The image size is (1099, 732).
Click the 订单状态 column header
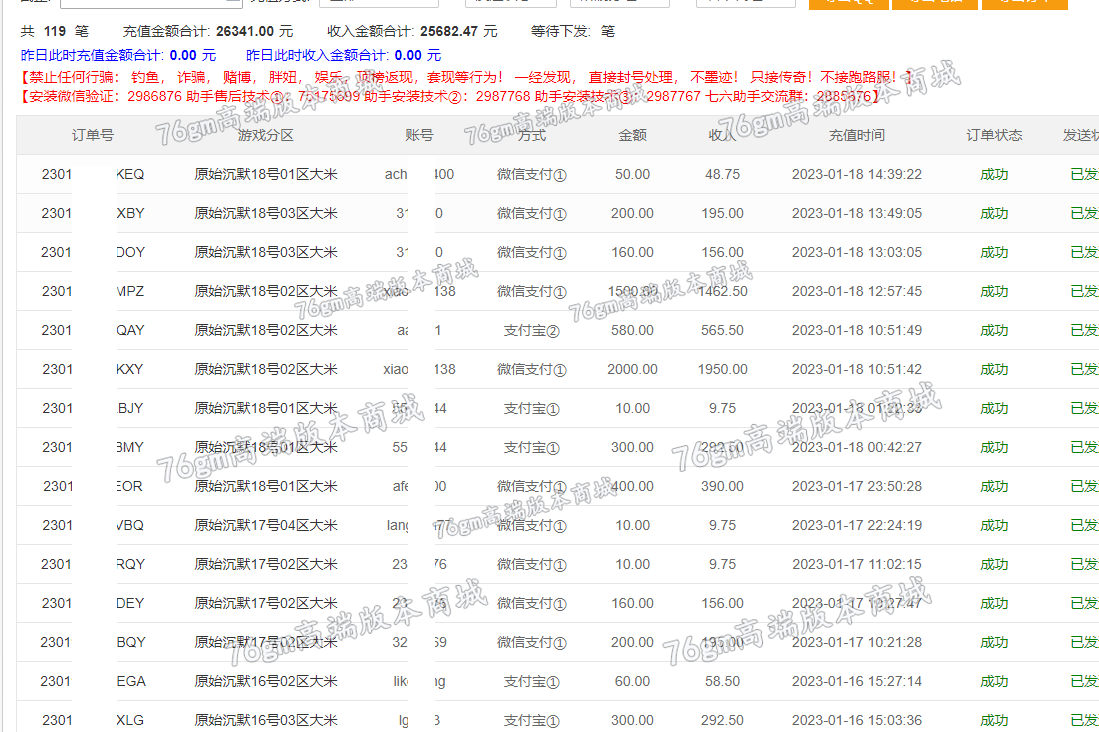coord(994,135)
